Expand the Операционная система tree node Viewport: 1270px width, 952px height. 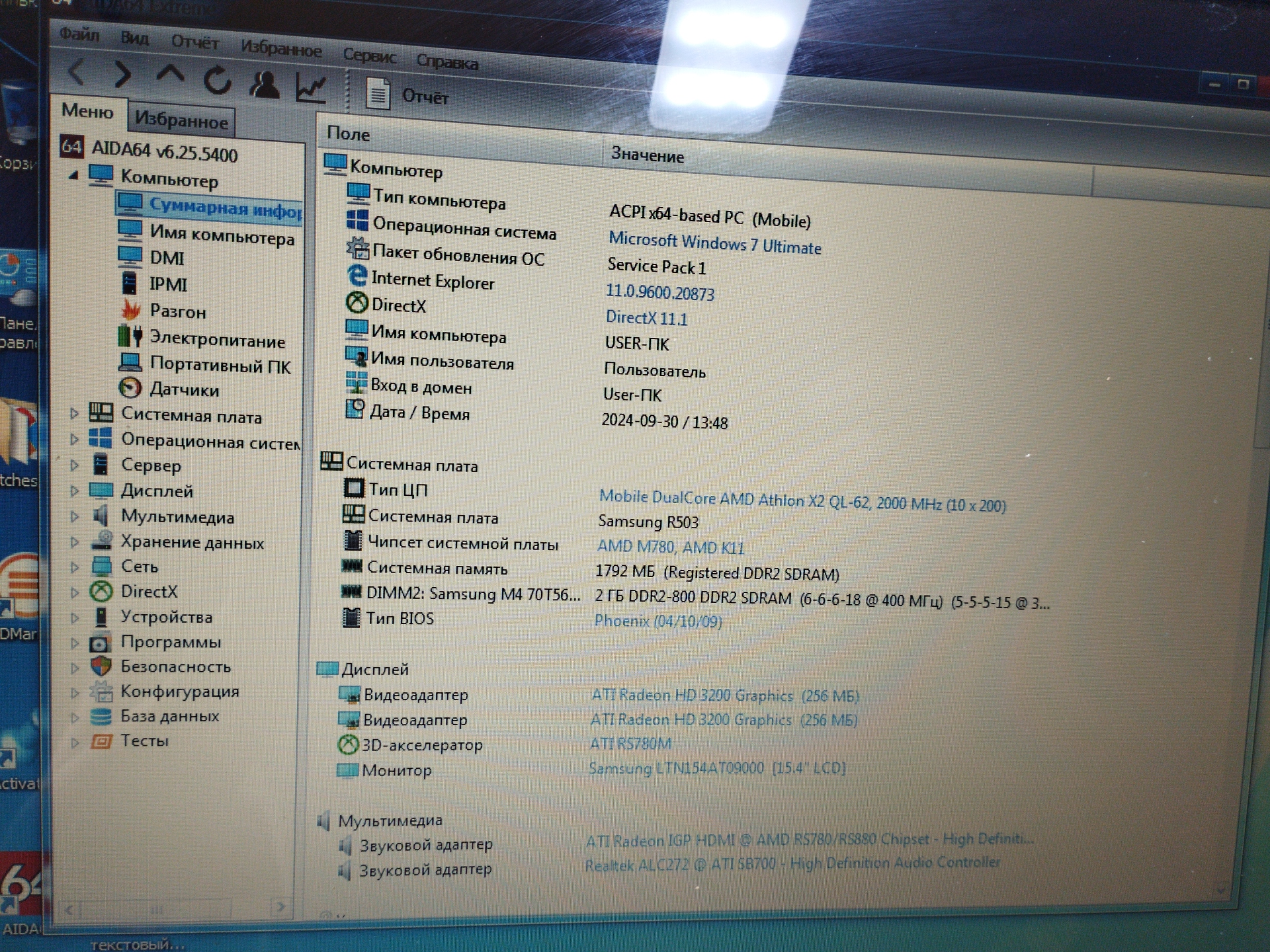74,439
